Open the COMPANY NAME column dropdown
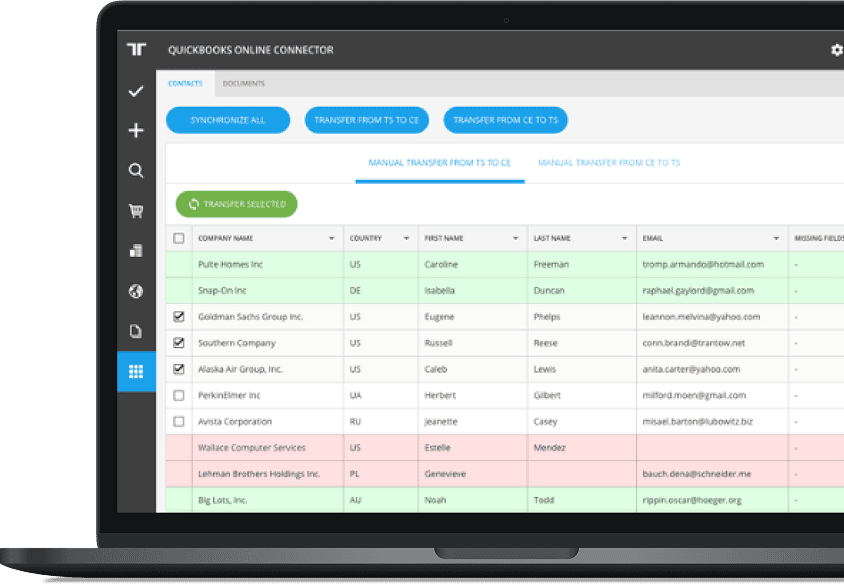This screenshot has height=585, width=844. point(330,238)
